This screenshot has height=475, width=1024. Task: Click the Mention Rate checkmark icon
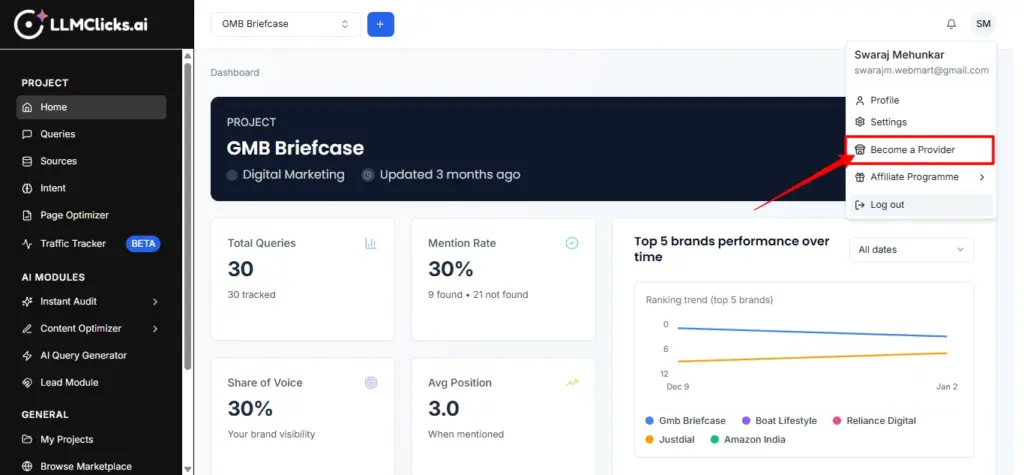click(572, 243)
